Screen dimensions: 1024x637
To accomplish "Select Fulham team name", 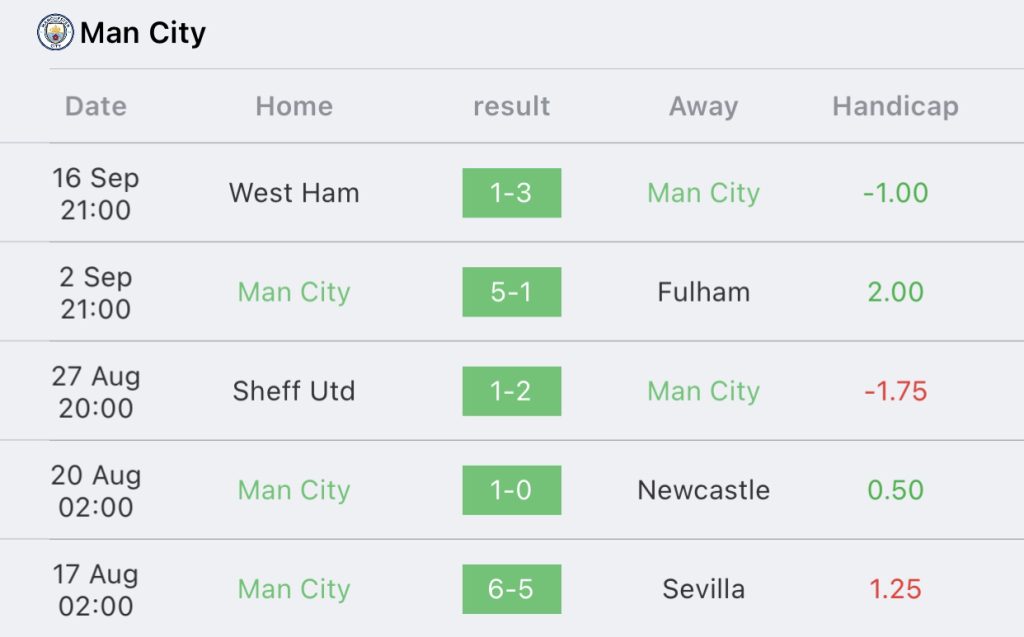I will [703, 292].
